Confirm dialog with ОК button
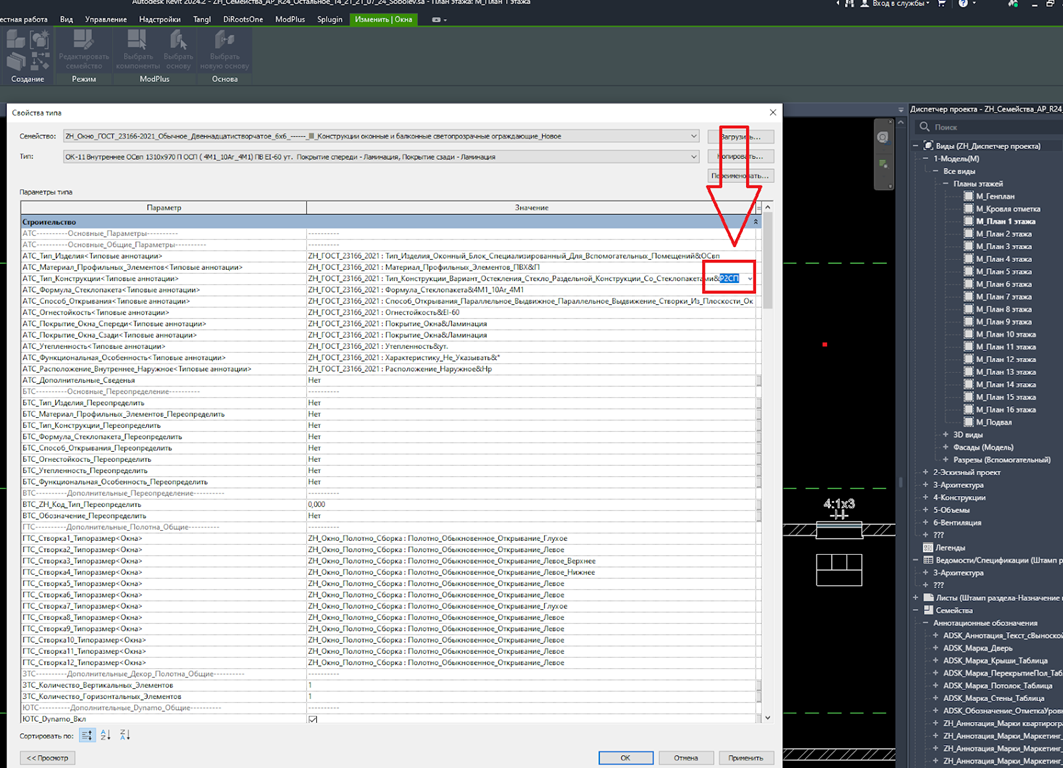This screenshot has height=768, width=1063. point(625,758)
